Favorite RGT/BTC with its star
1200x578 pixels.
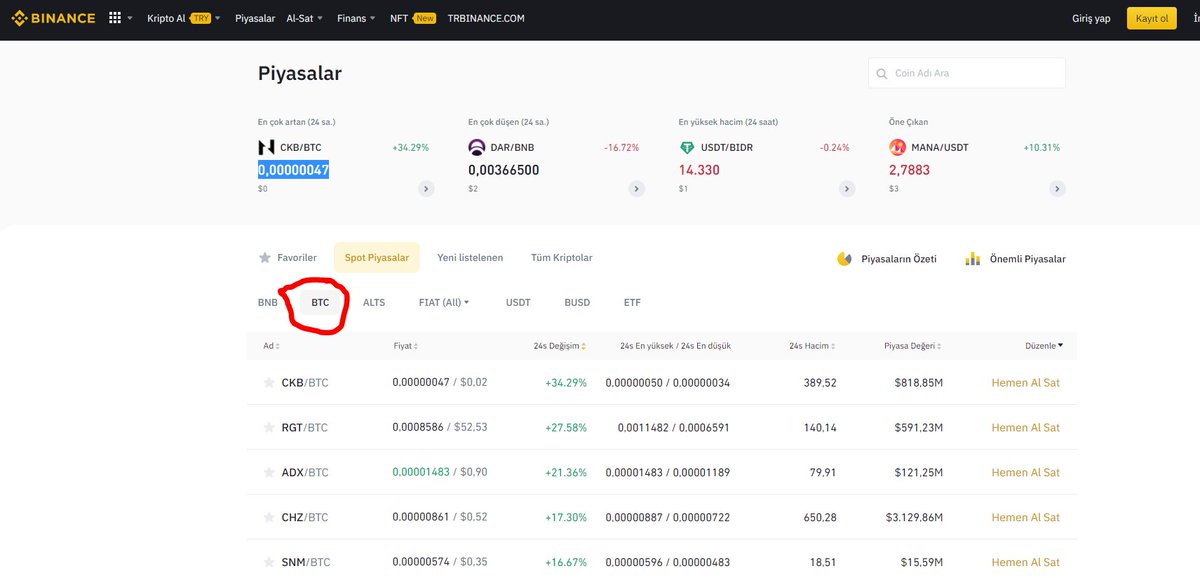(268, 428)
